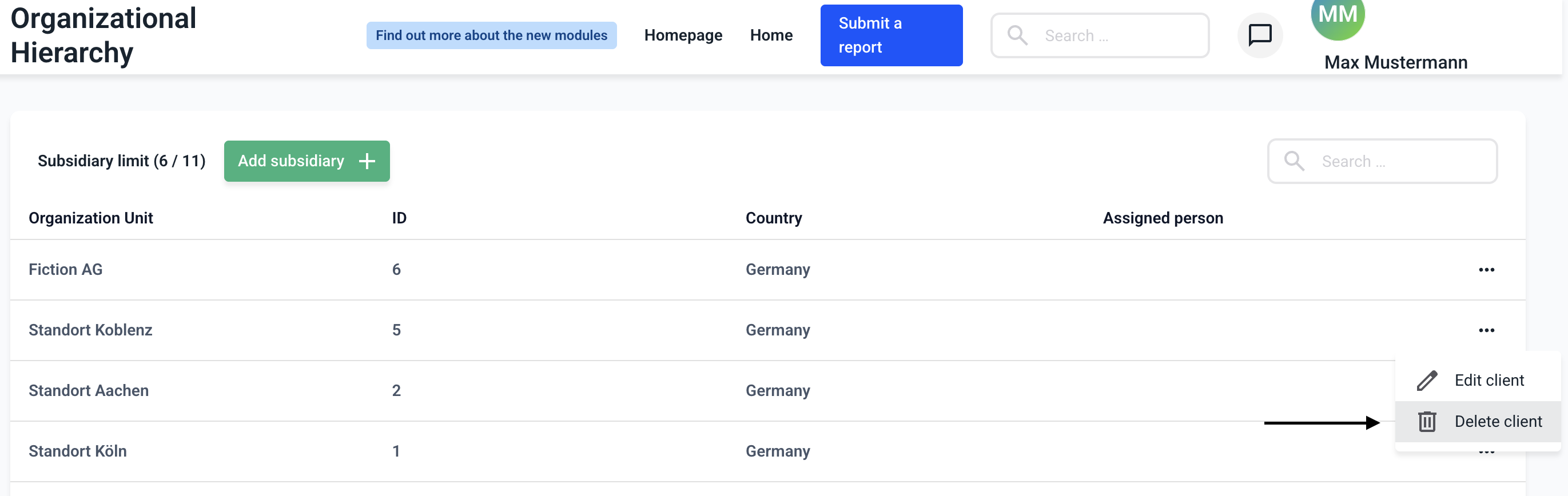This screenshot has height=496, width=1568.
Task: Click the magnifier icon in table search
Action: click(x=1294, y=161)
